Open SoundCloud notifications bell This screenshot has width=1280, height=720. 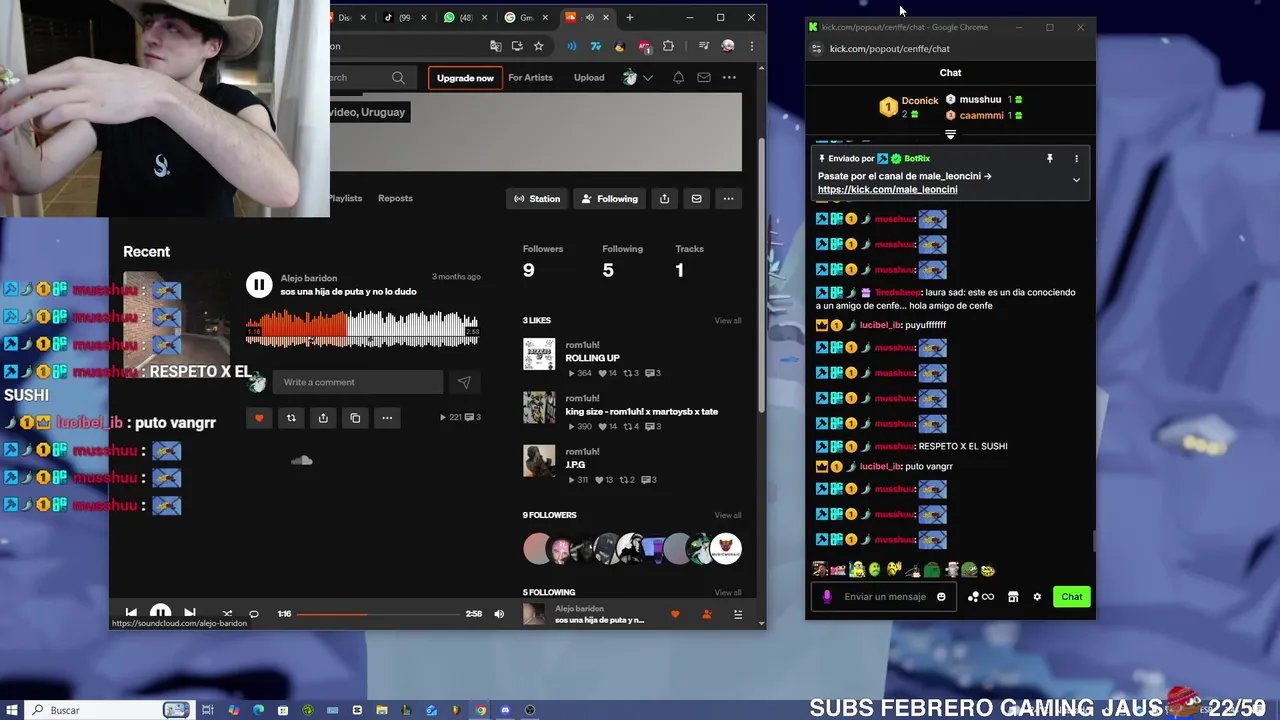tap(678, 78)
